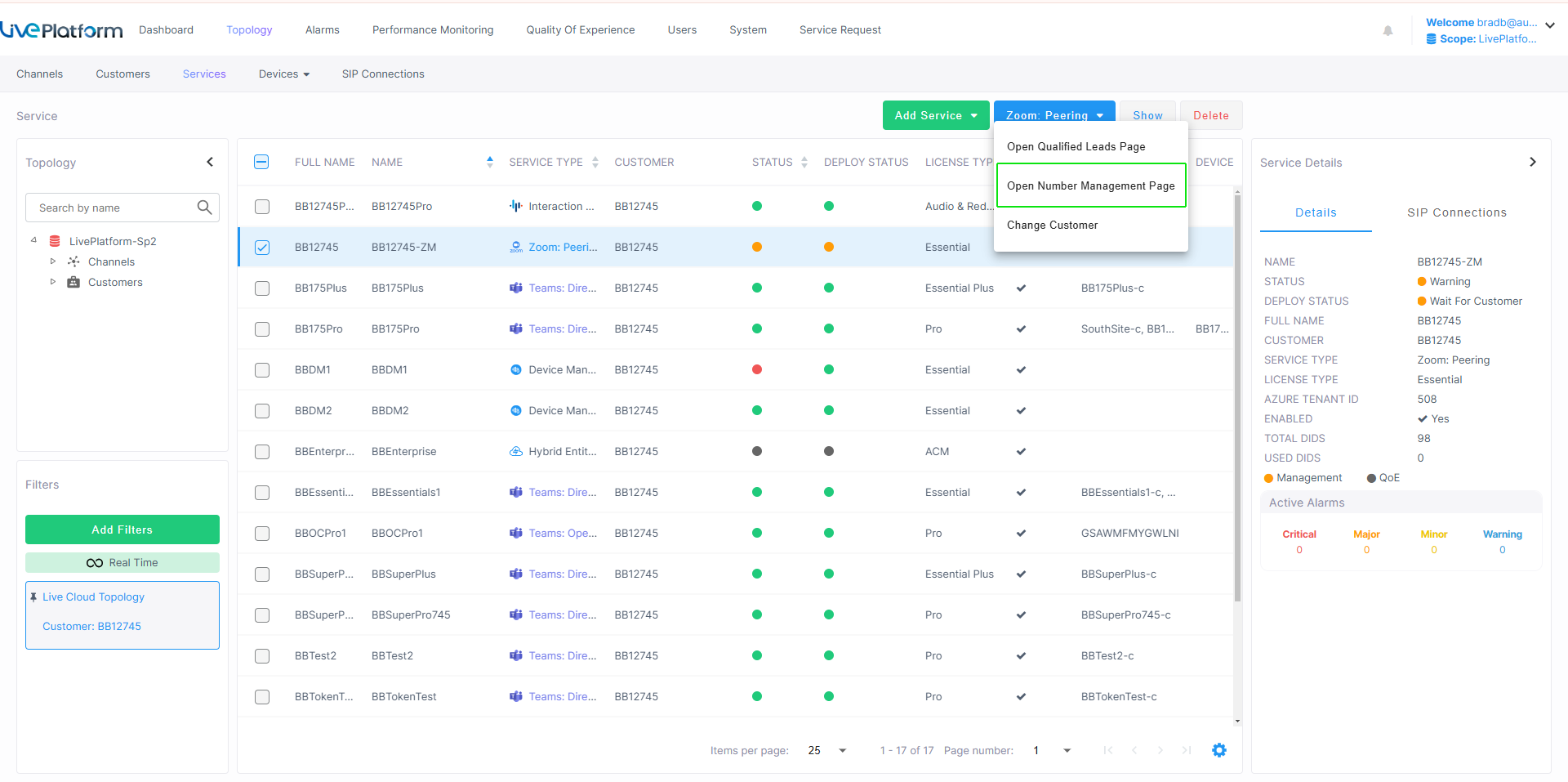
Task: Check the BBOCPro1 row checkbox
Action: point(262,534)
